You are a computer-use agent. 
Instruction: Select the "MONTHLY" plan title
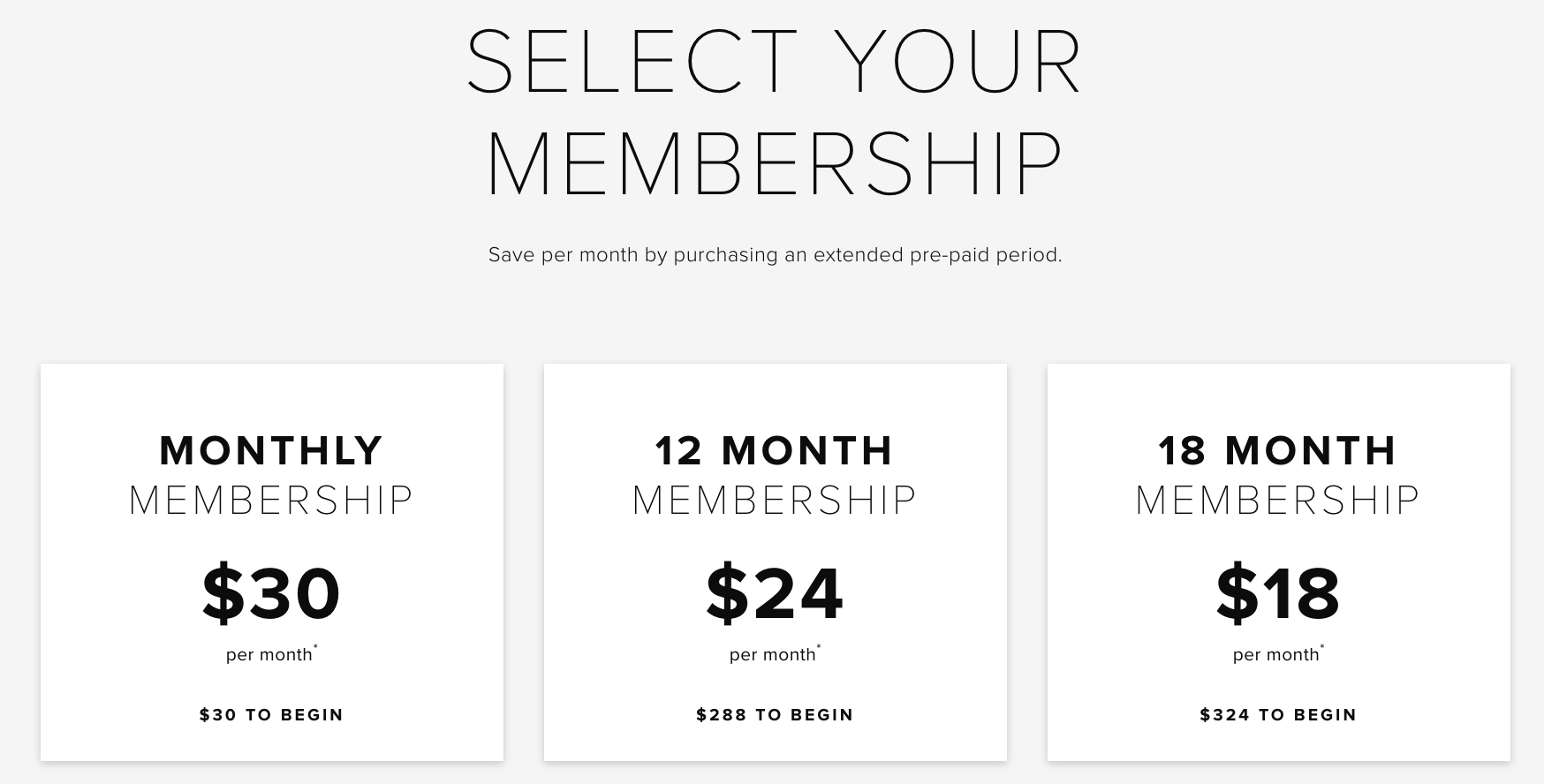[x=271, y=451]
